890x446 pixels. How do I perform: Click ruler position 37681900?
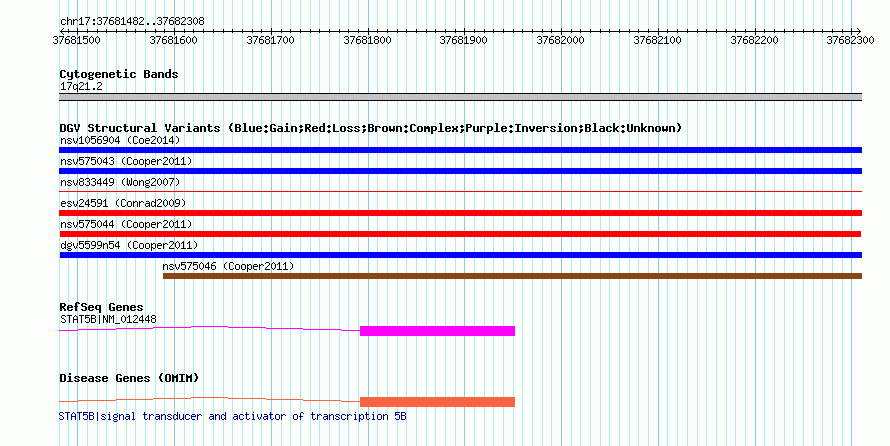click(464, 40)
